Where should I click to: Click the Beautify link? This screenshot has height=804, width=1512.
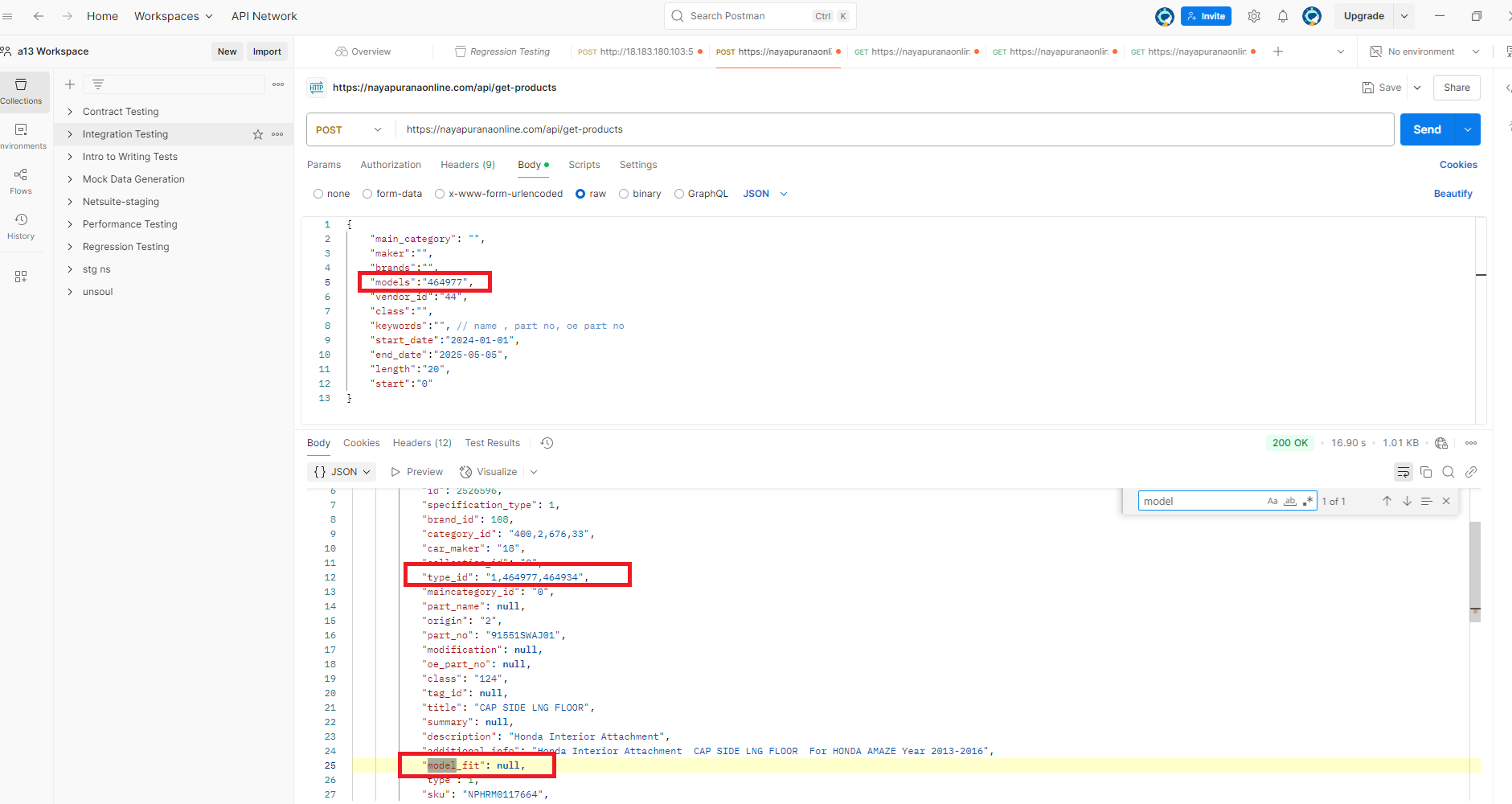[1453, 194]
